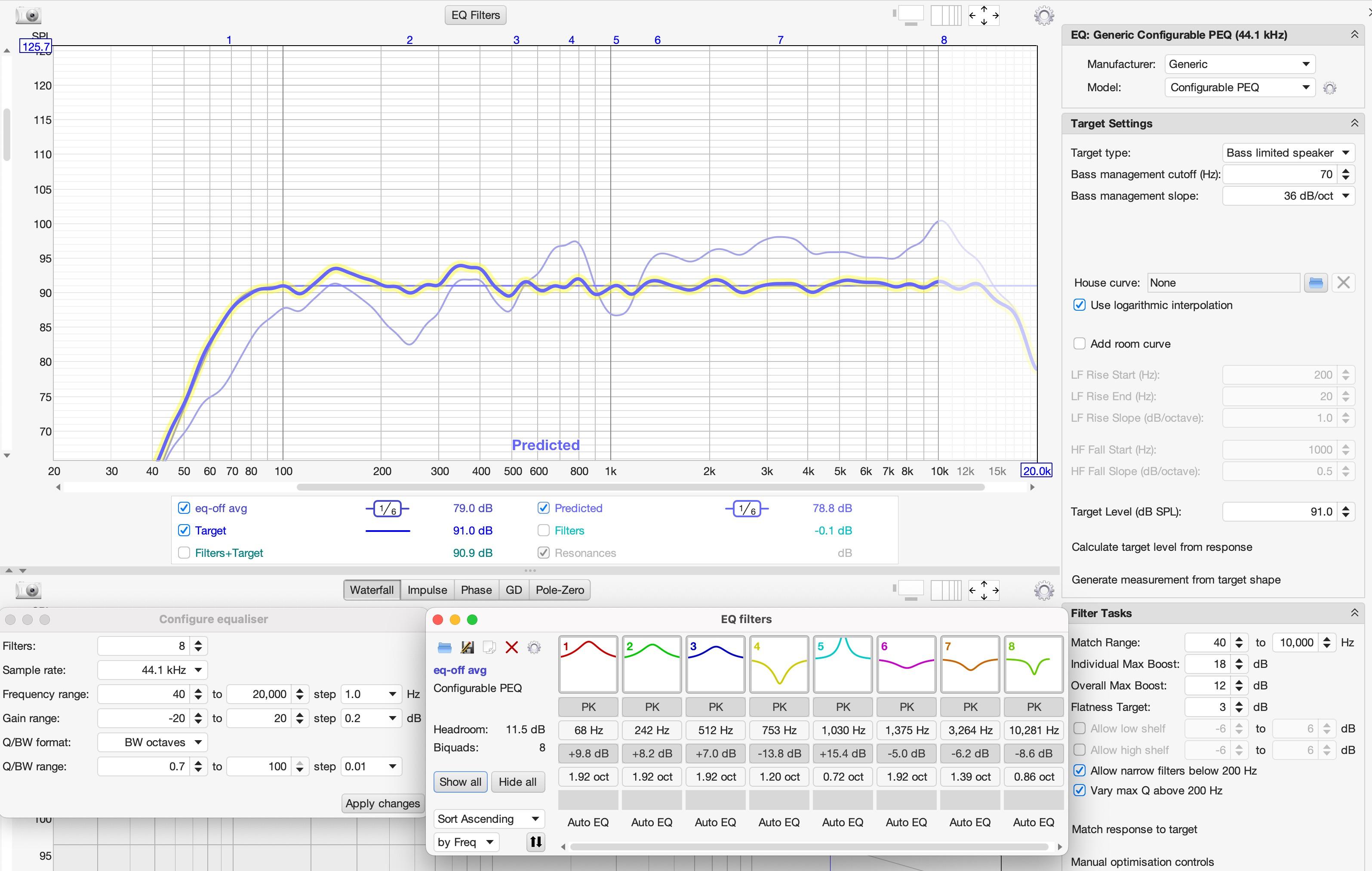
Task: Click the Predicted 1/6 smoothing indicator
Action: coord(747,509)
